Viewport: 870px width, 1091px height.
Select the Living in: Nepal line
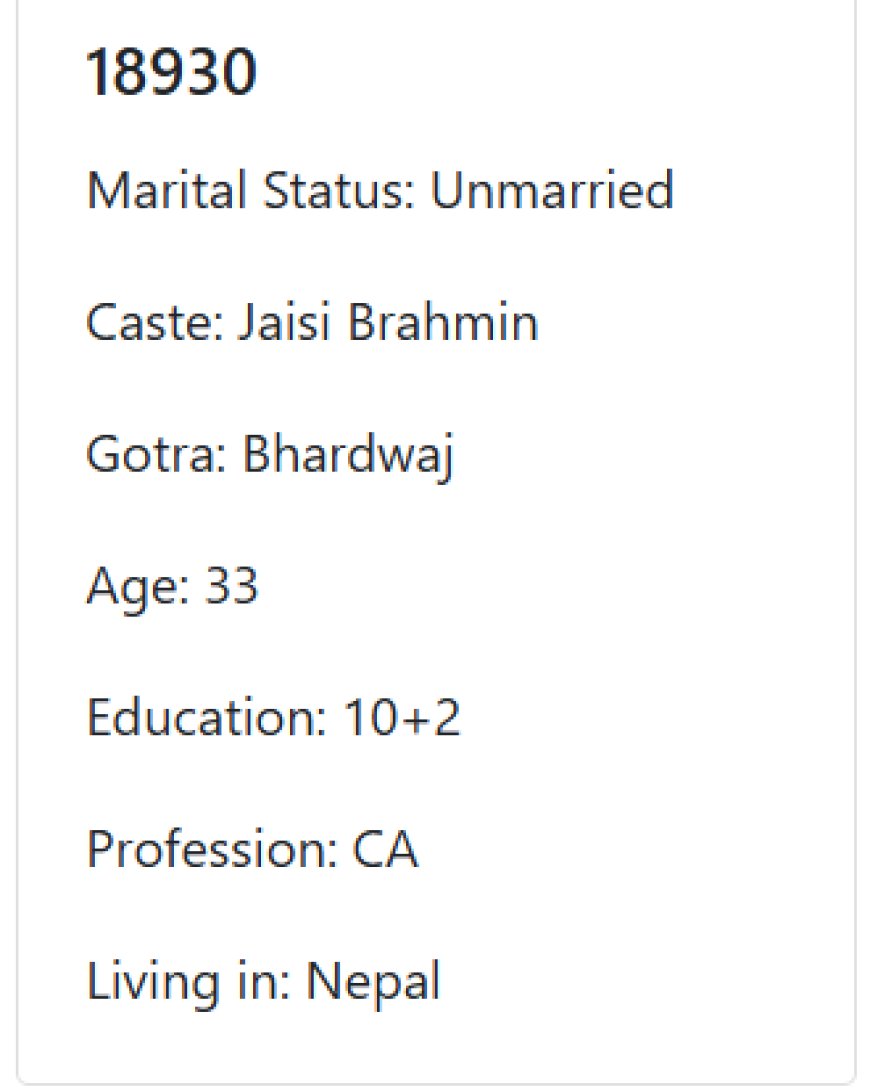pos(263,983)
